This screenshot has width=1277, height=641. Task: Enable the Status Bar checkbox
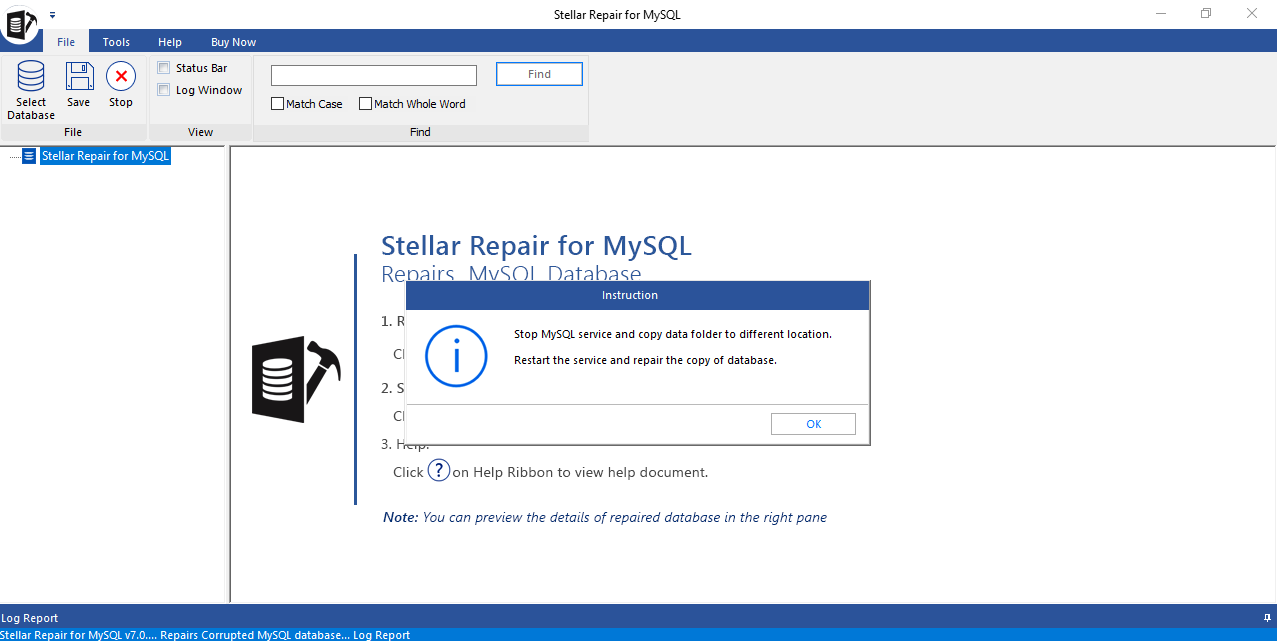164,68
